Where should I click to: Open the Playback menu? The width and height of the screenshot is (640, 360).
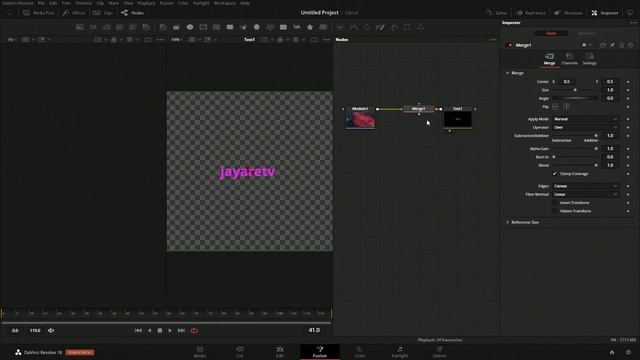(146, 3)
